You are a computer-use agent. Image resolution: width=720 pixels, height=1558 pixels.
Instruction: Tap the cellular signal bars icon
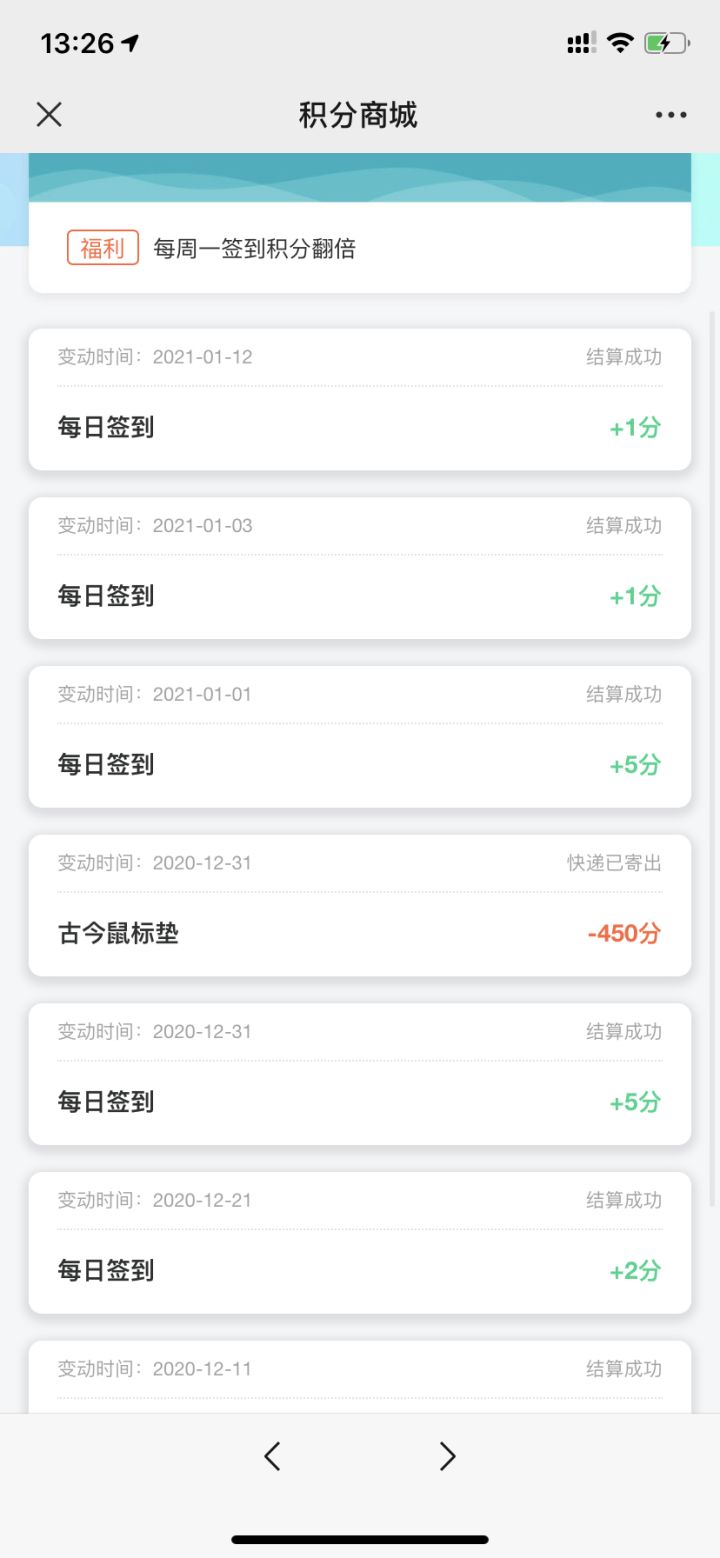point(581,43)
